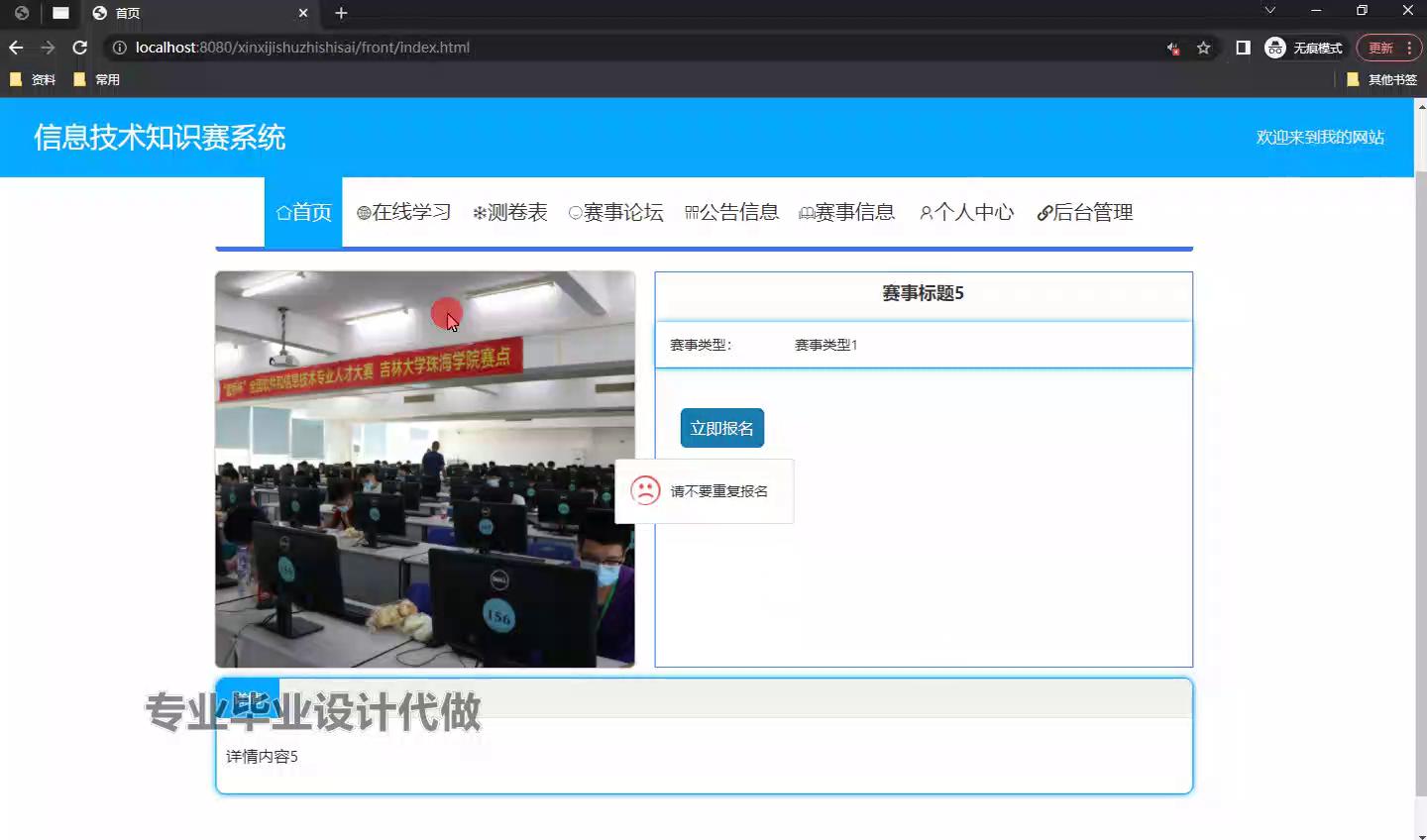View site information icon in address bar
This screenshot has height=840, width=1427.
[x=119, y=48]
